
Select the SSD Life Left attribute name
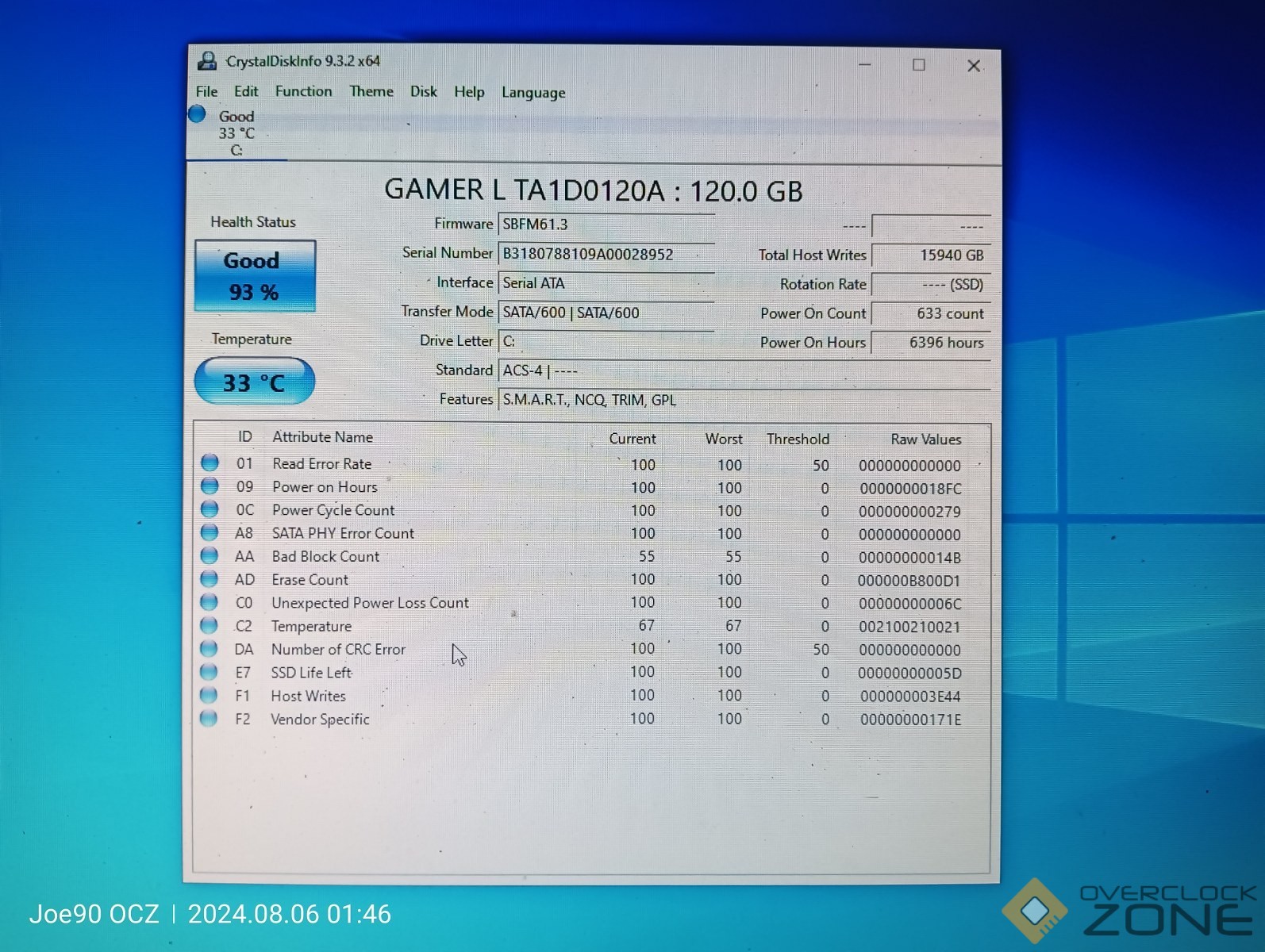point(311,673)
